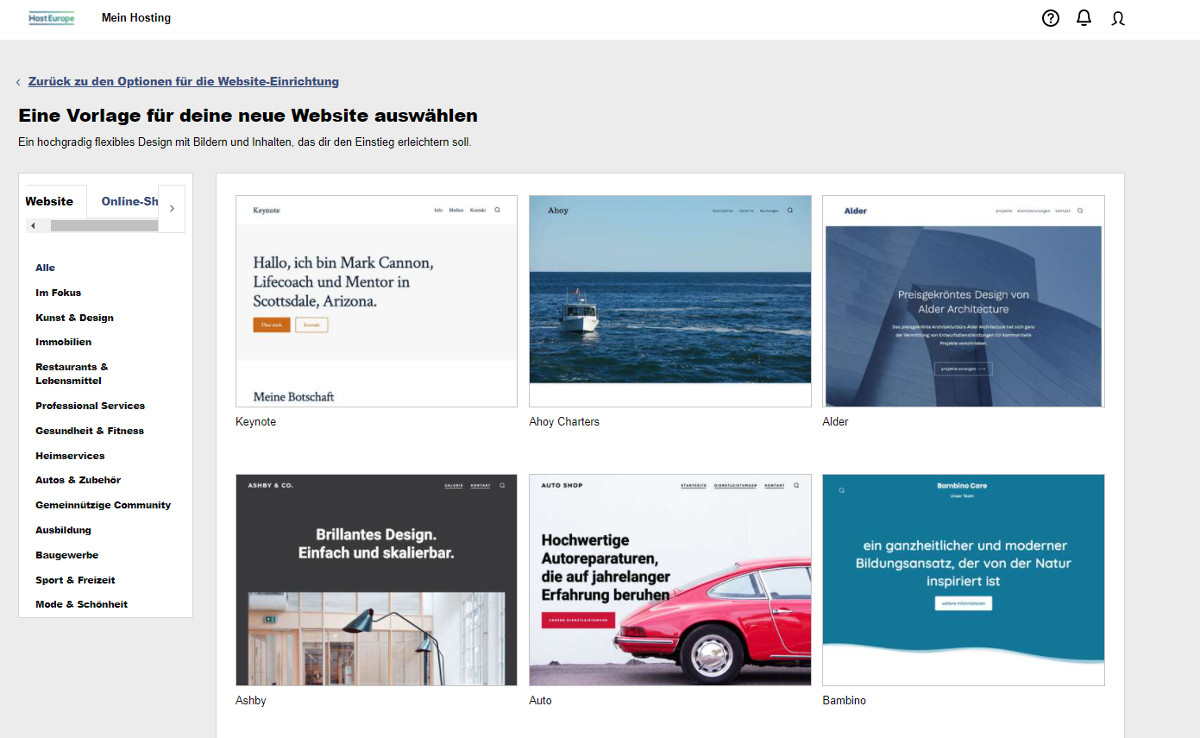The width and height of the screenshot is (1200, 738).
Task: Select the Kunst & Design category
Action: (75, 318)
